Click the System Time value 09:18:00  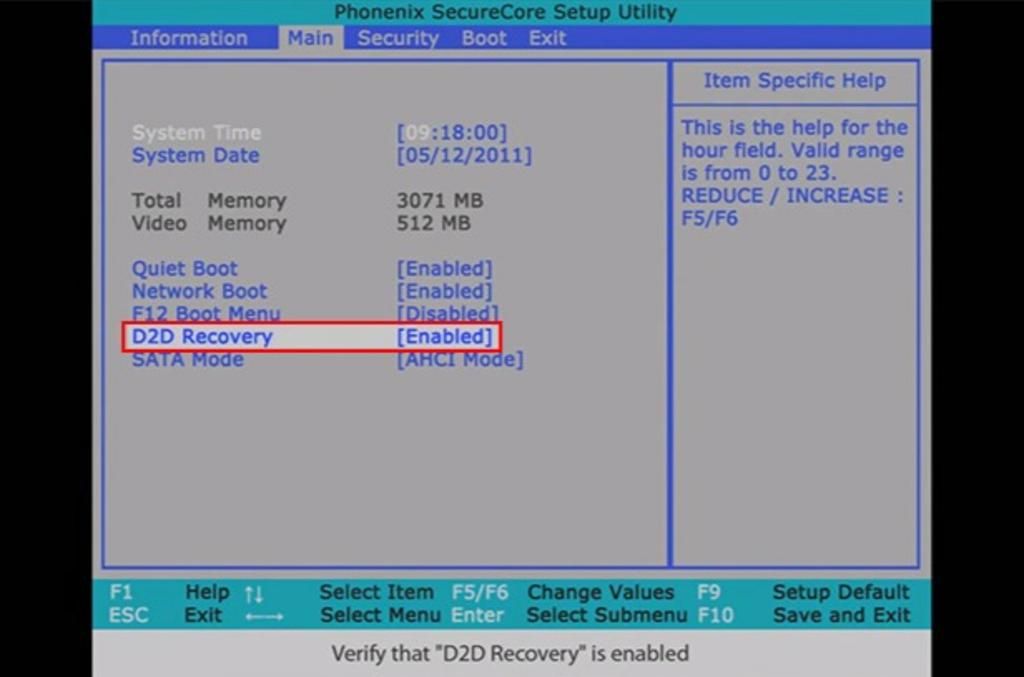click(x=452, y=133)
